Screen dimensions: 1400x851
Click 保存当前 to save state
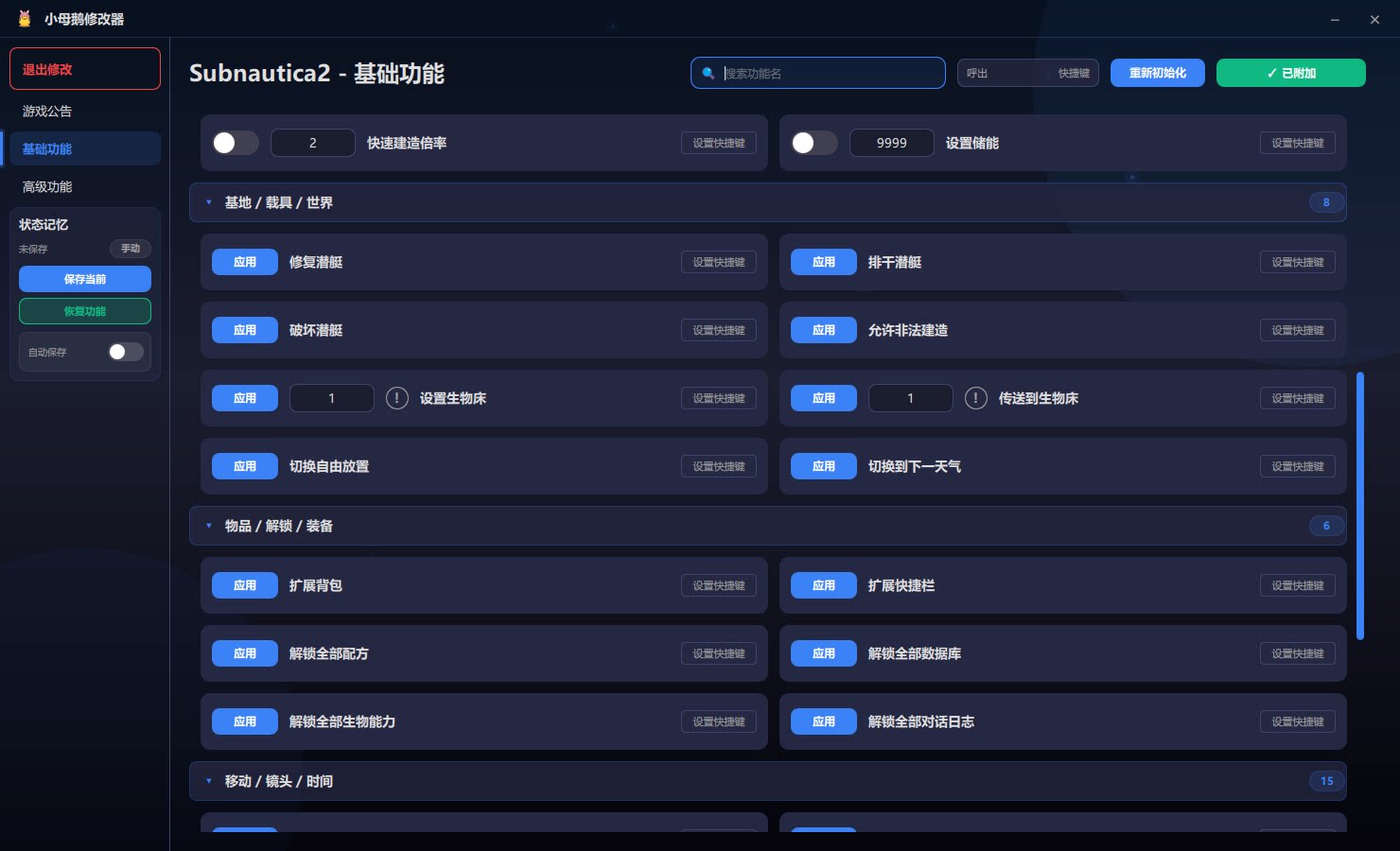[x=85, y=279]
